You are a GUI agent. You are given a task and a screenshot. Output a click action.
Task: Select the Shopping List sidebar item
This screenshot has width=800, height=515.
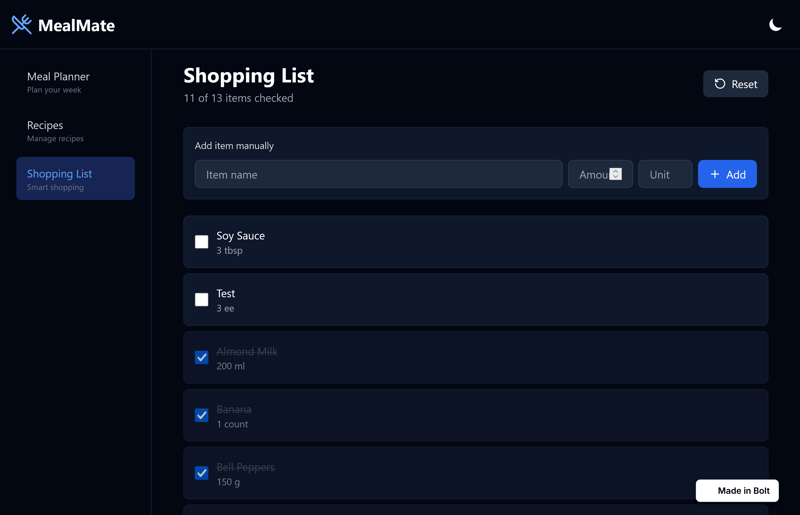point(75,179)
